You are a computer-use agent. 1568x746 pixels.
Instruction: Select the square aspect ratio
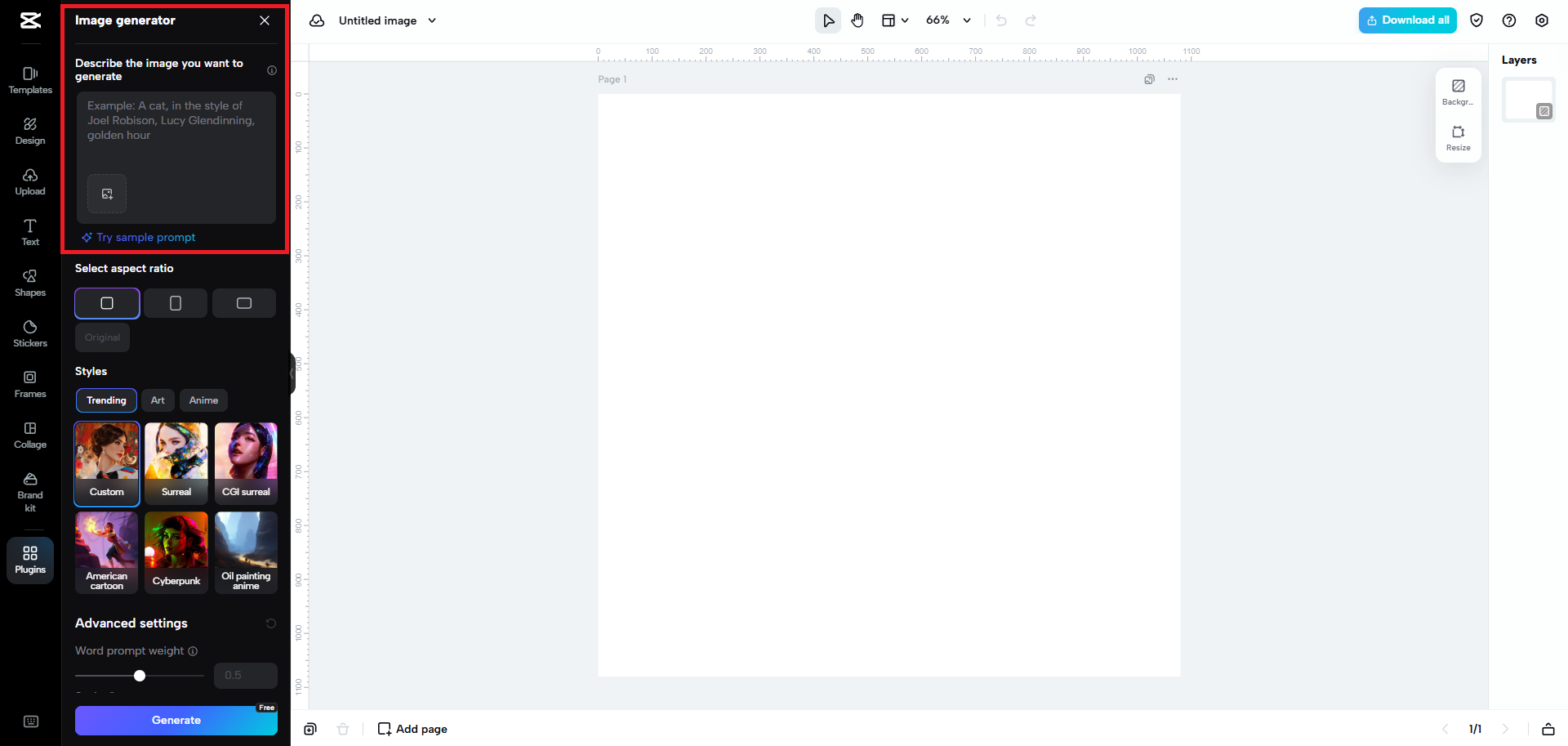coord(106,303)
